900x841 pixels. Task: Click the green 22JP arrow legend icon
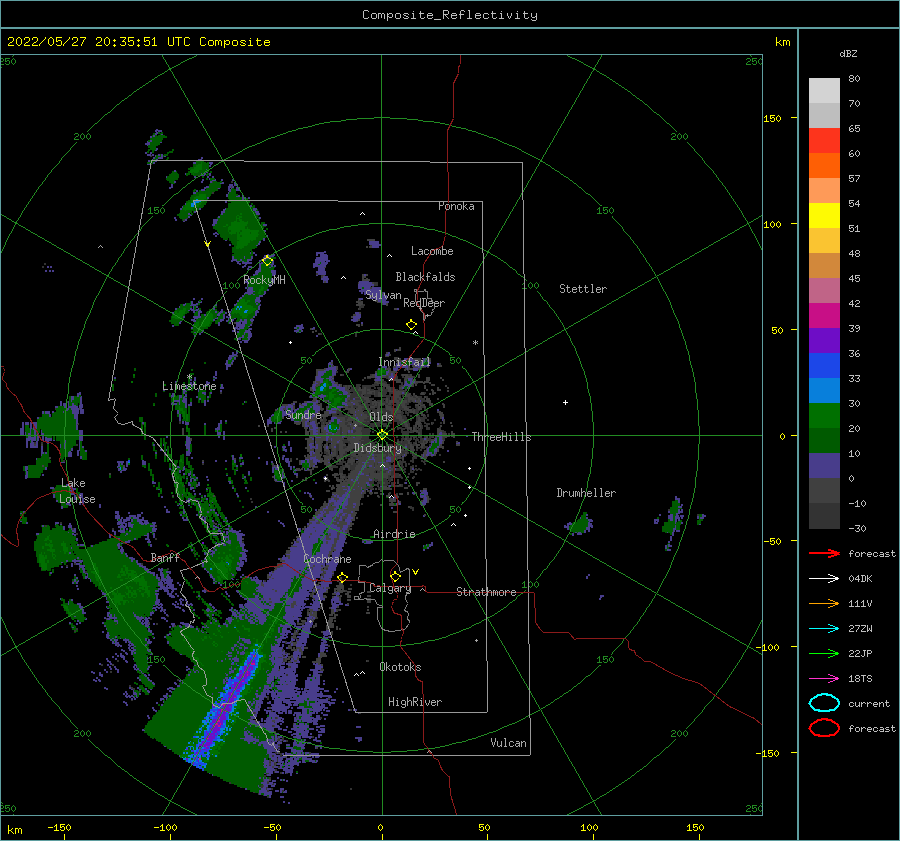(x=824, y=653)
